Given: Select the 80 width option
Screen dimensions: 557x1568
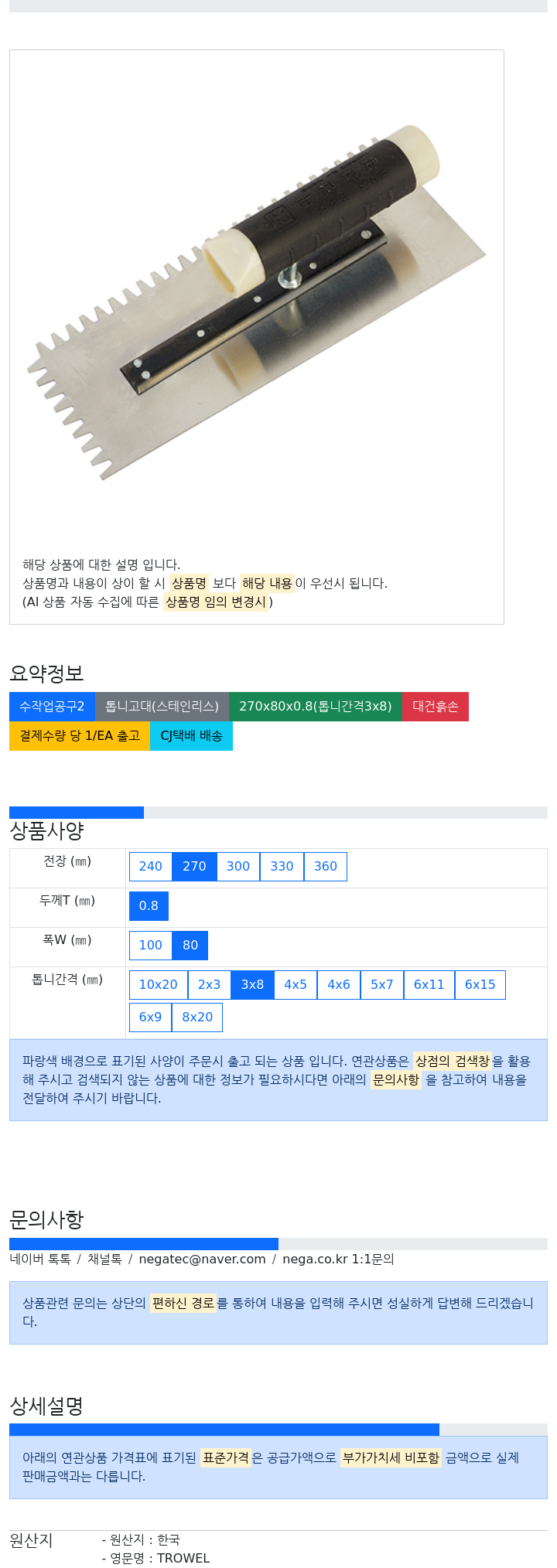Looking at the screenshot, I should (x=190, y=946).
